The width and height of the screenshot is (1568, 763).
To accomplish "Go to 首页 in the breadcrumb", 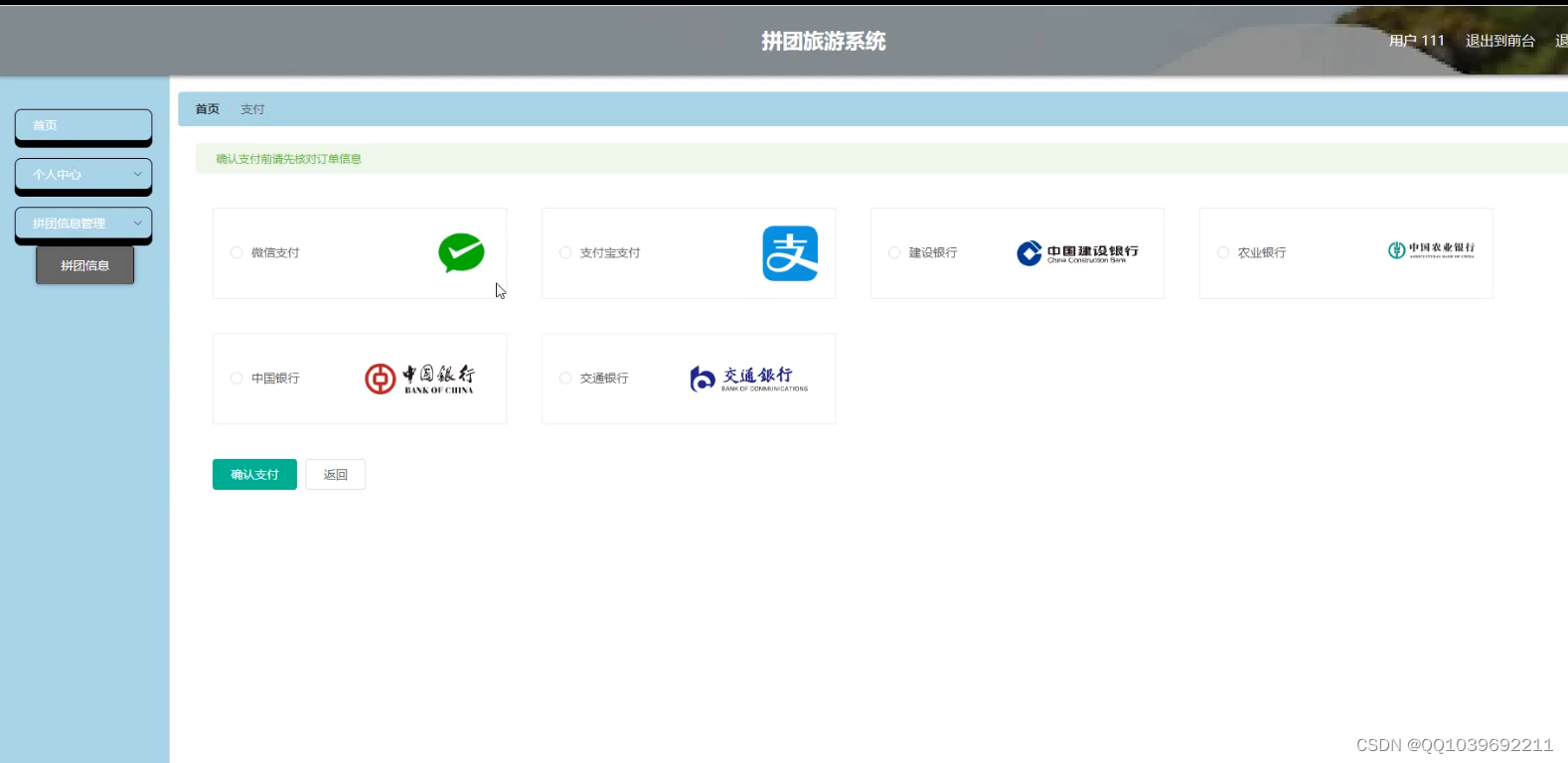I will 207,109.
